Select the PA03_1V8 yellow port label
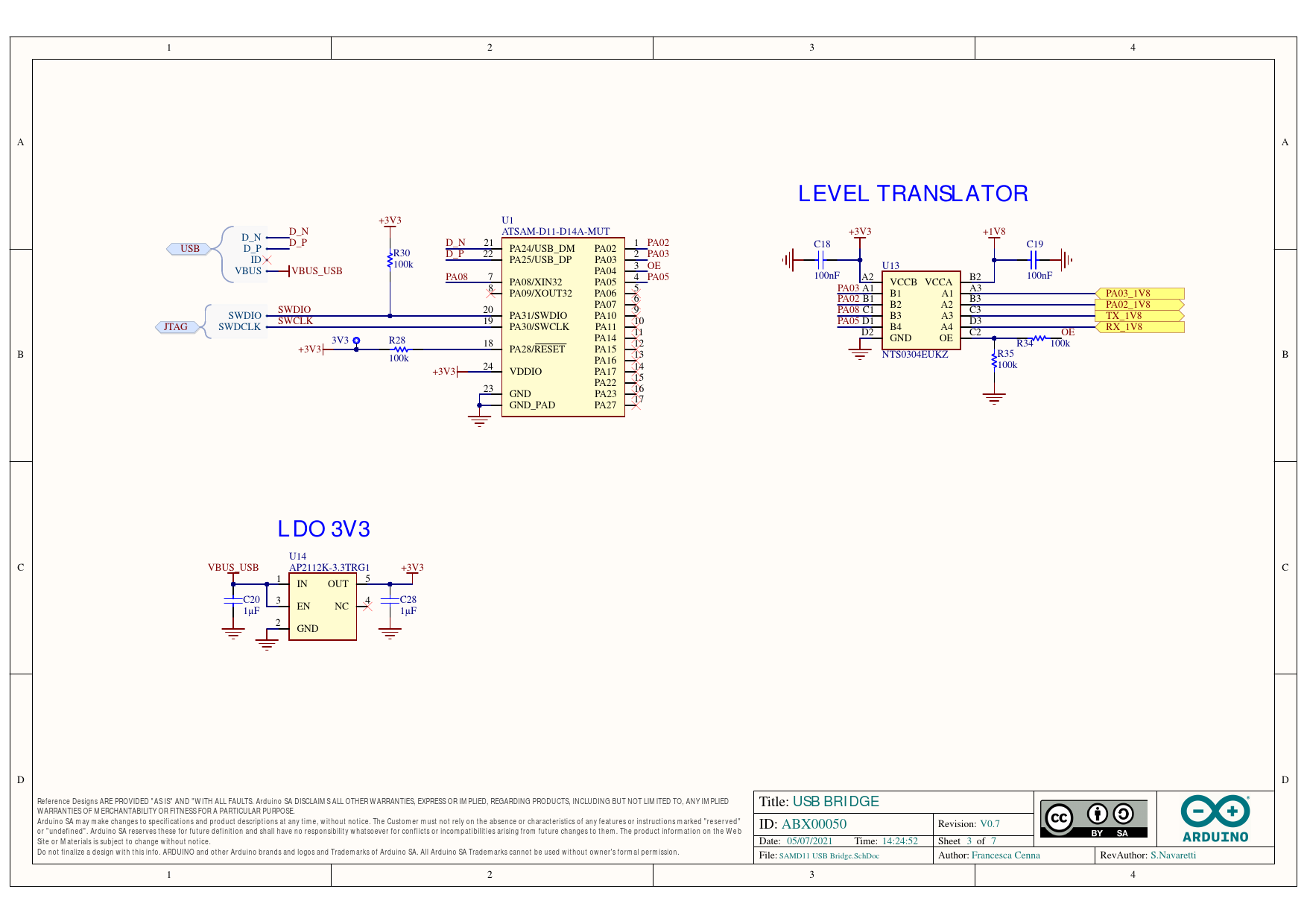This screenshot has width=1307, height=924. (x=1139, y=294)
